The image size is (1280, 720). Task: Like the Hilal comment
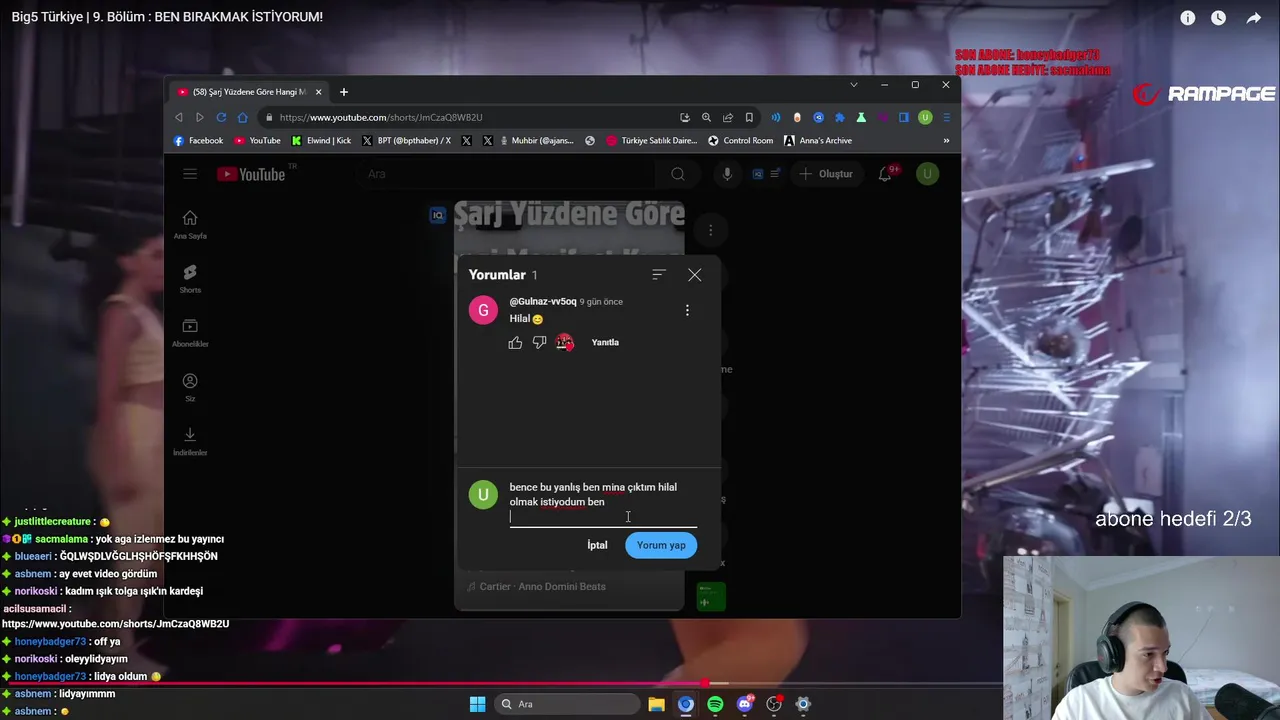(515, 343)
